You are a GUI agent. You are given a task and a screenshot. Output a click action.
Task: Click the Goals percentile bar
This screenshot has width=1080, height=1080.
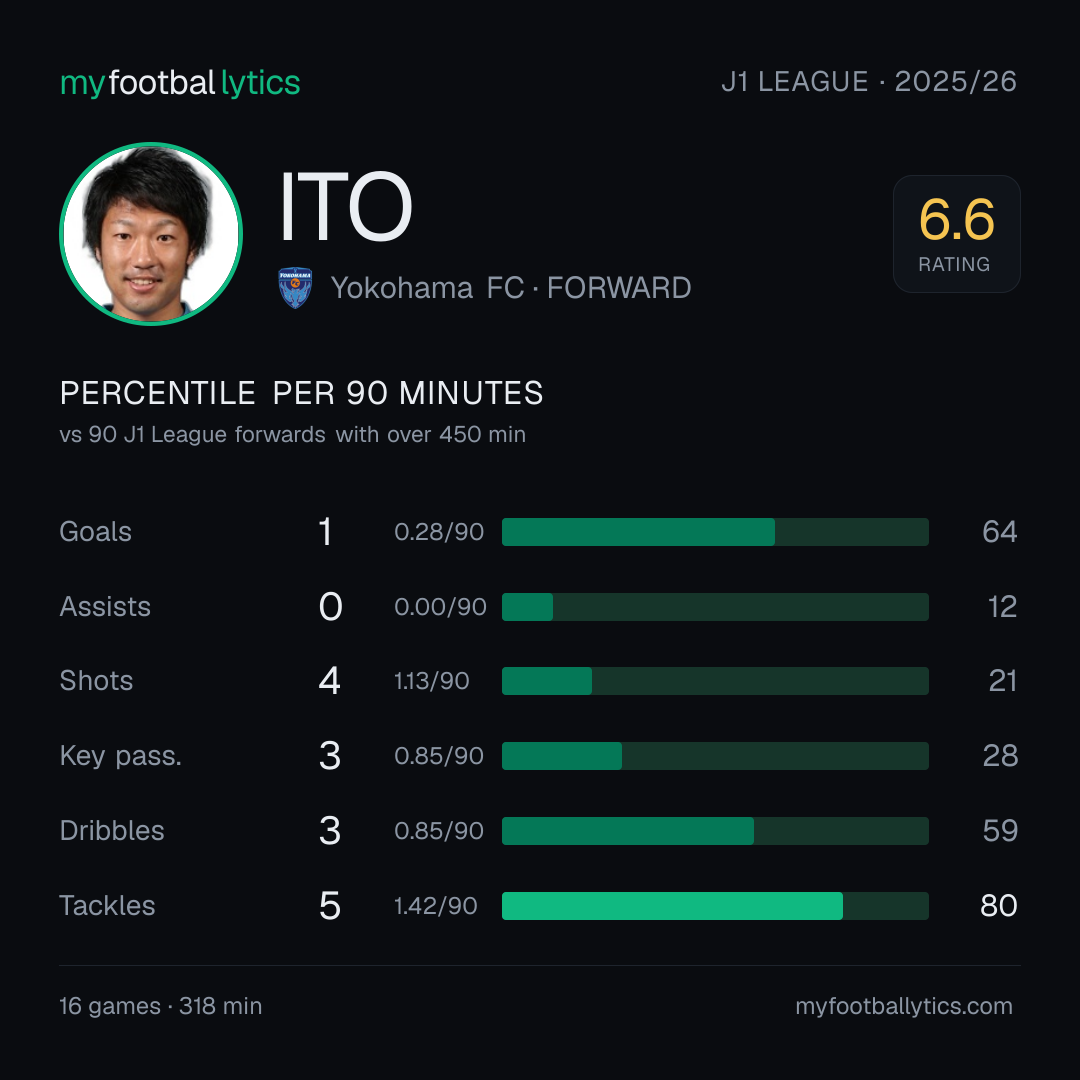click(715, 532)
